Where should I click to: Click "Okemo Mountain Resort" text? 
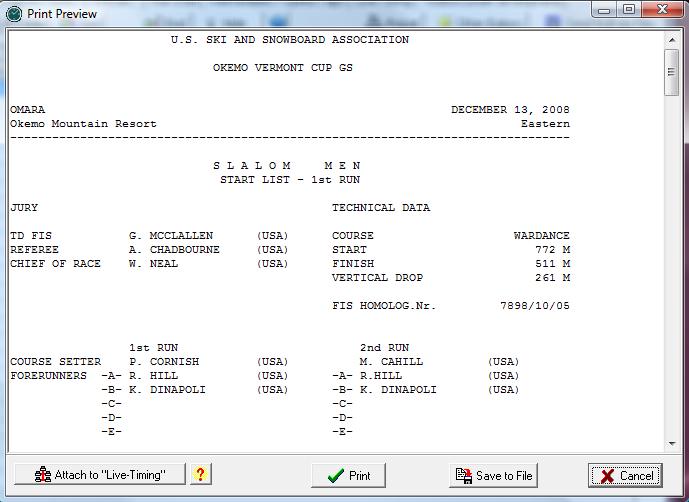coord(83,124)
